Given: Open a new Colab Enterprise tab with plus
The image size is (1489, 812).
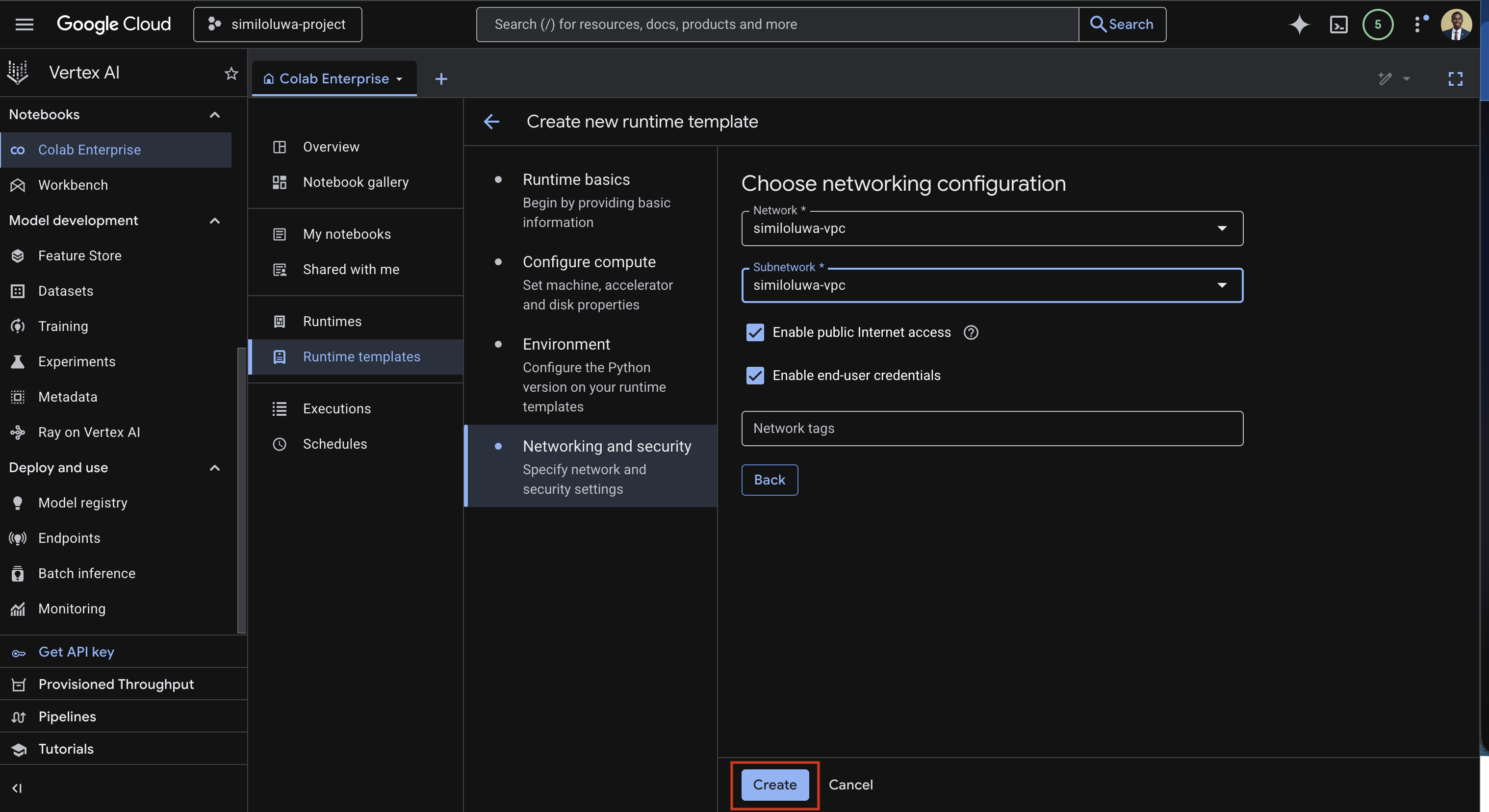Looking at the screenshot, I should 441,78.
